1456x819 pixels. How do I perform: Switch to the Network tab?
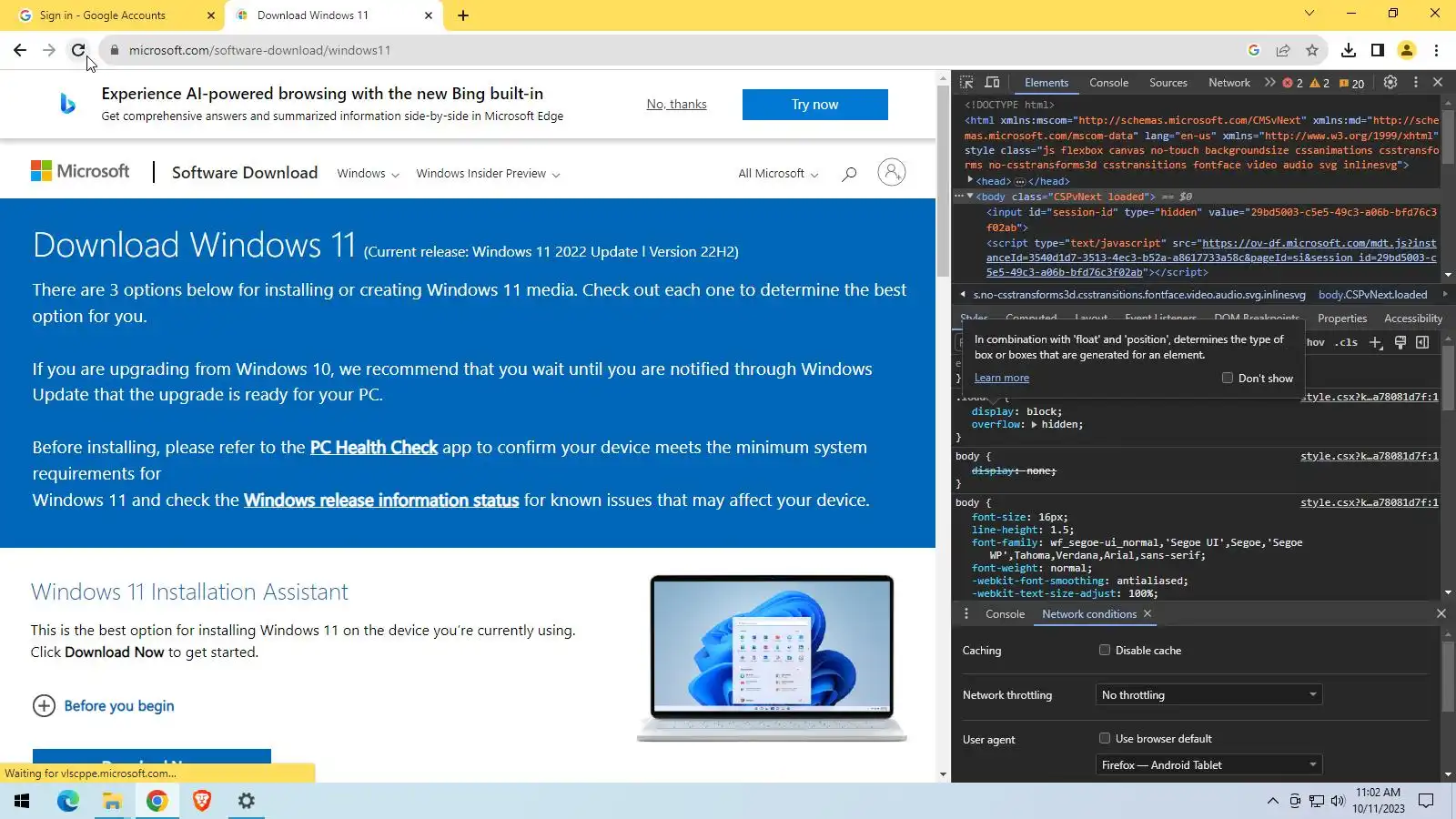coord(1229,83)
